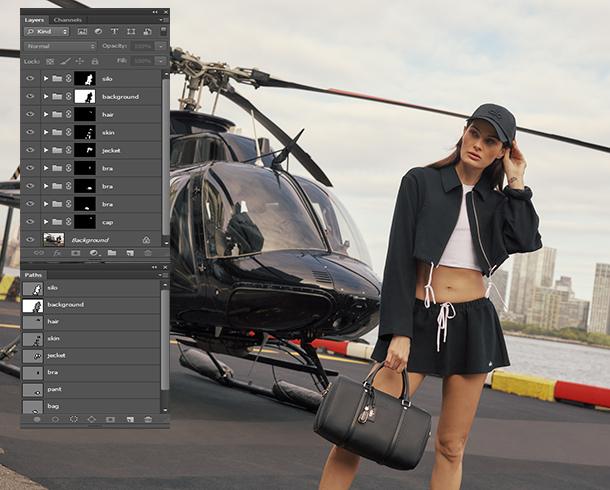Expand the lowercase background group folder
This screenshot has width=610, height=490.
point(46,96)
